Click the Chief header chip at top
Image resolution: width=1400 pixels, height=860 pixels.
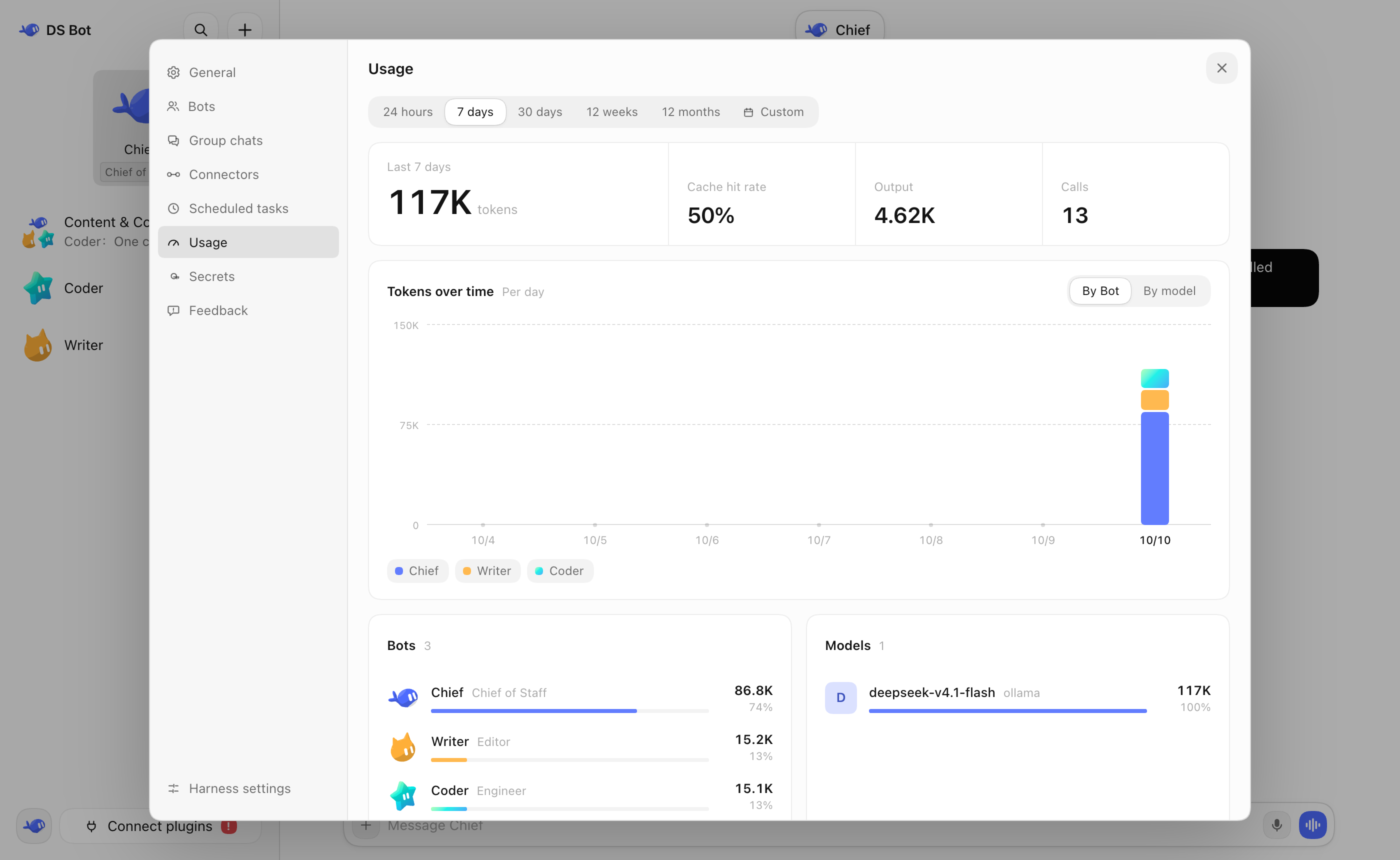839,28
